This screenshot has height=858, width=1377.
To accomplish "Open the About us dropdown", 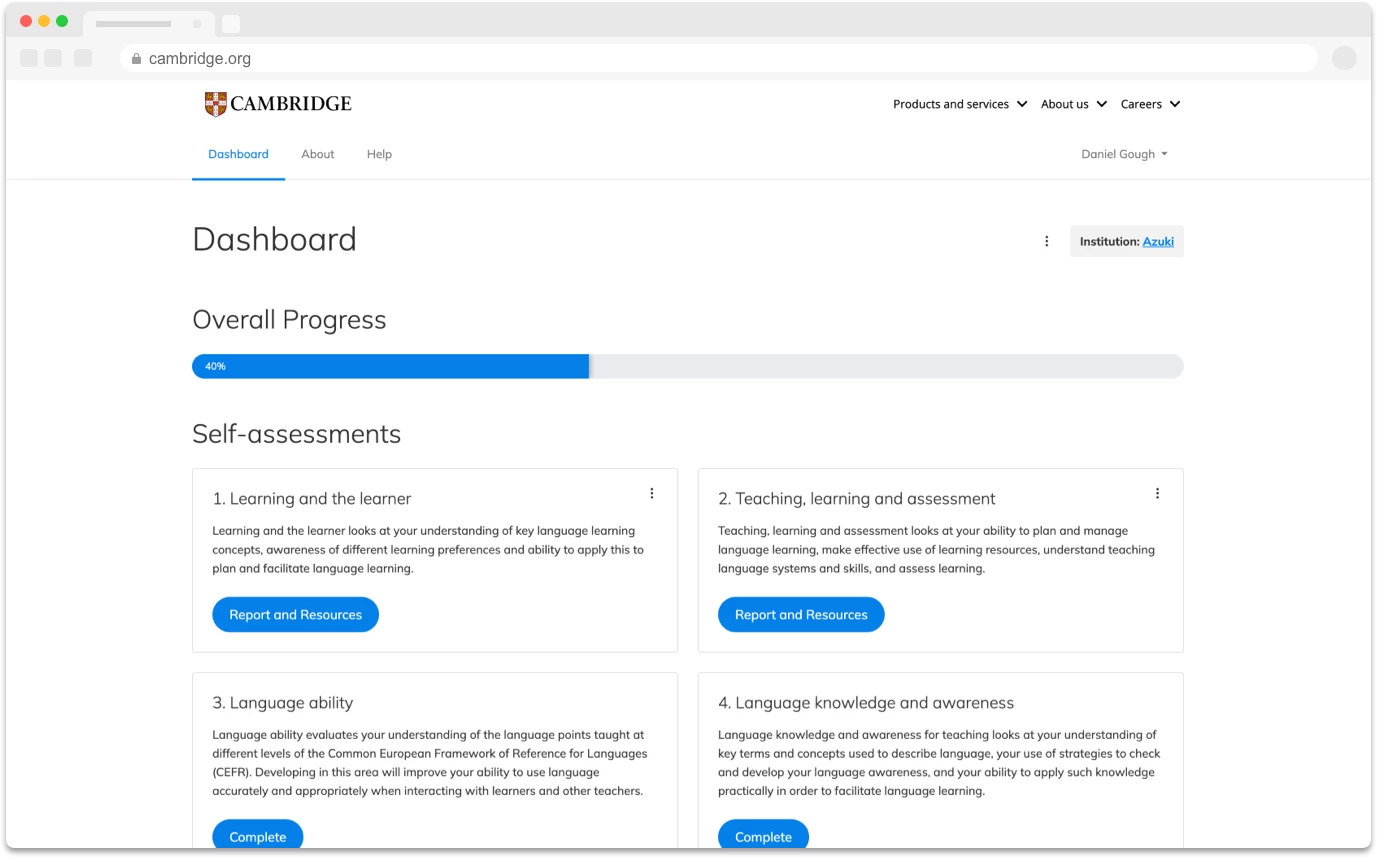I will 1072,104.
